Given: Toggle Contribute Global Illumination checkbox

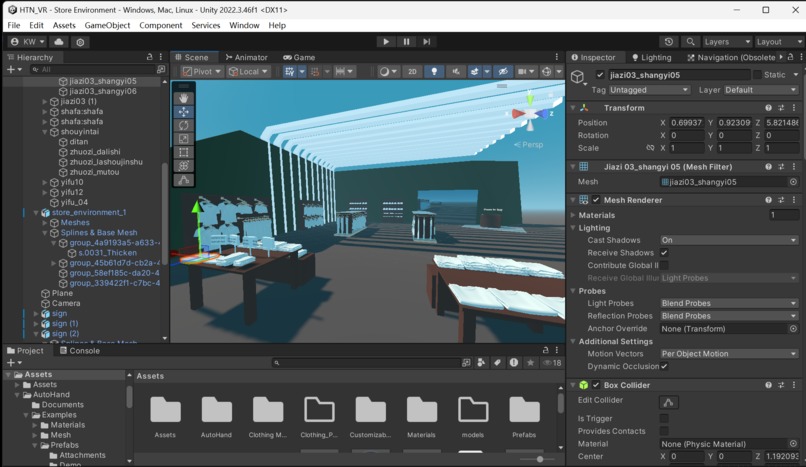Looking at the screenshot, I should (x=664, y=265).
